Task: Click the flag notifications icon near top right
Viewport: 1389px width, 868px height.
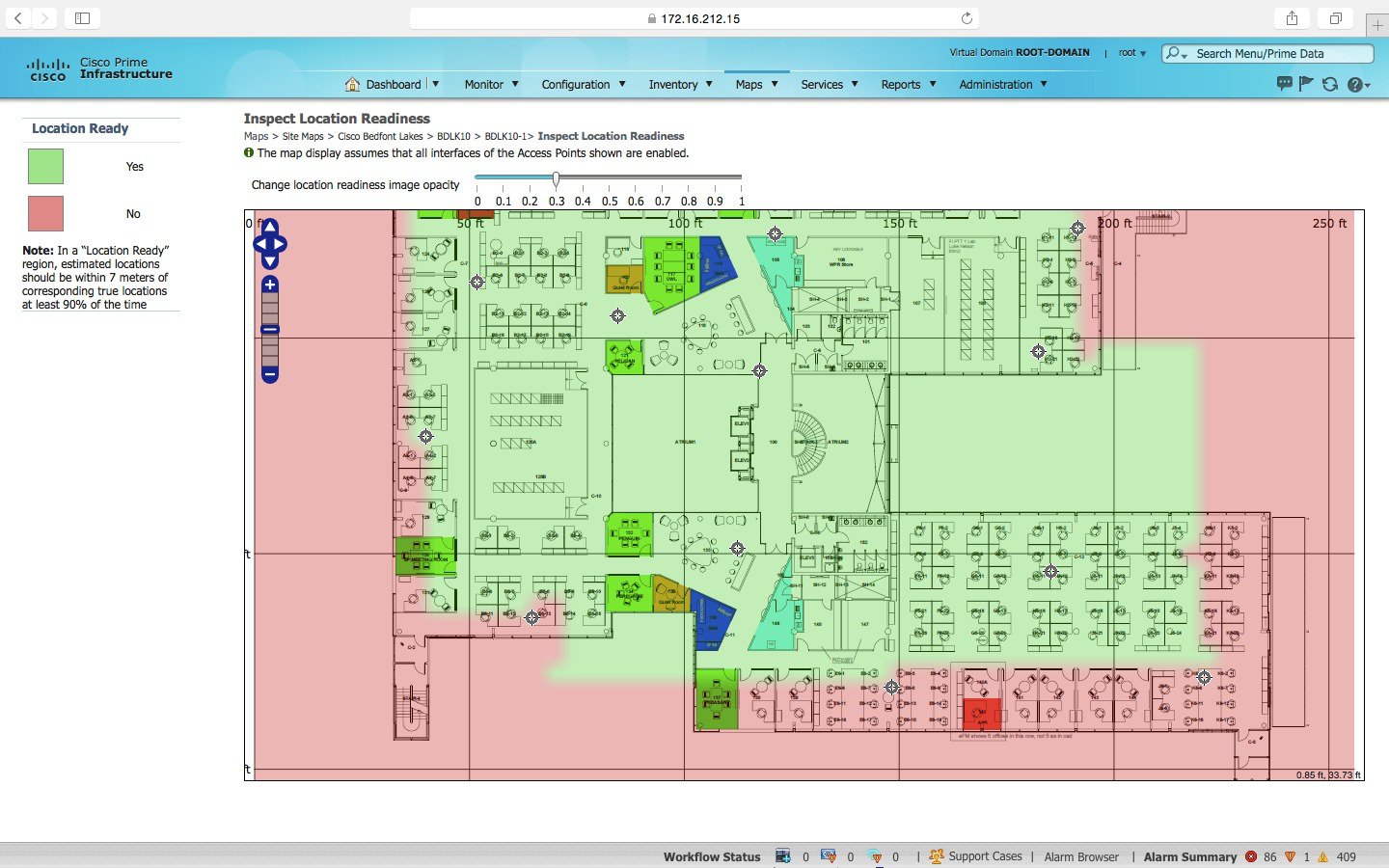Action: click(x=1307, y=85)
